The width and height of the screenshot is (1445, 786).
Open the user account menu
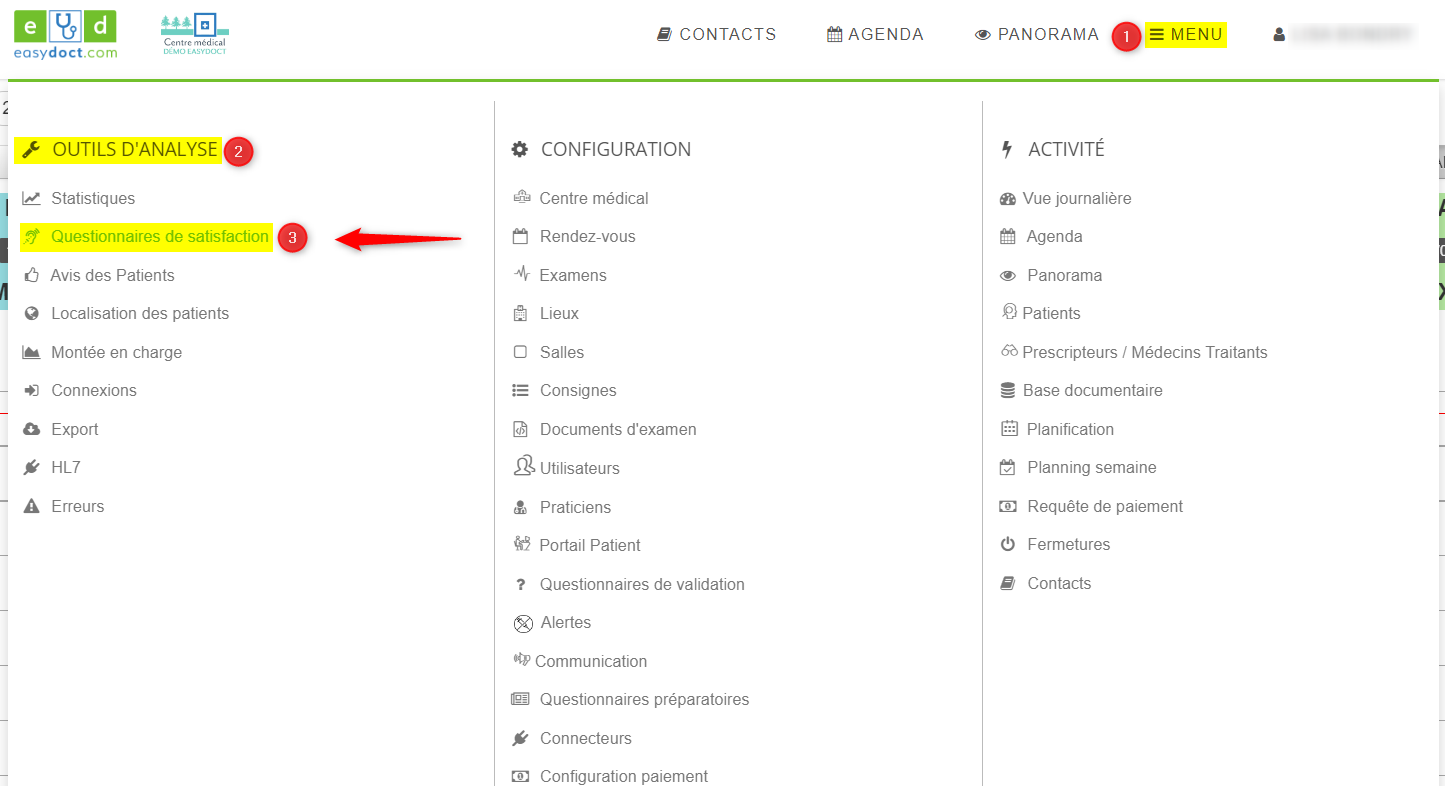1343,35
